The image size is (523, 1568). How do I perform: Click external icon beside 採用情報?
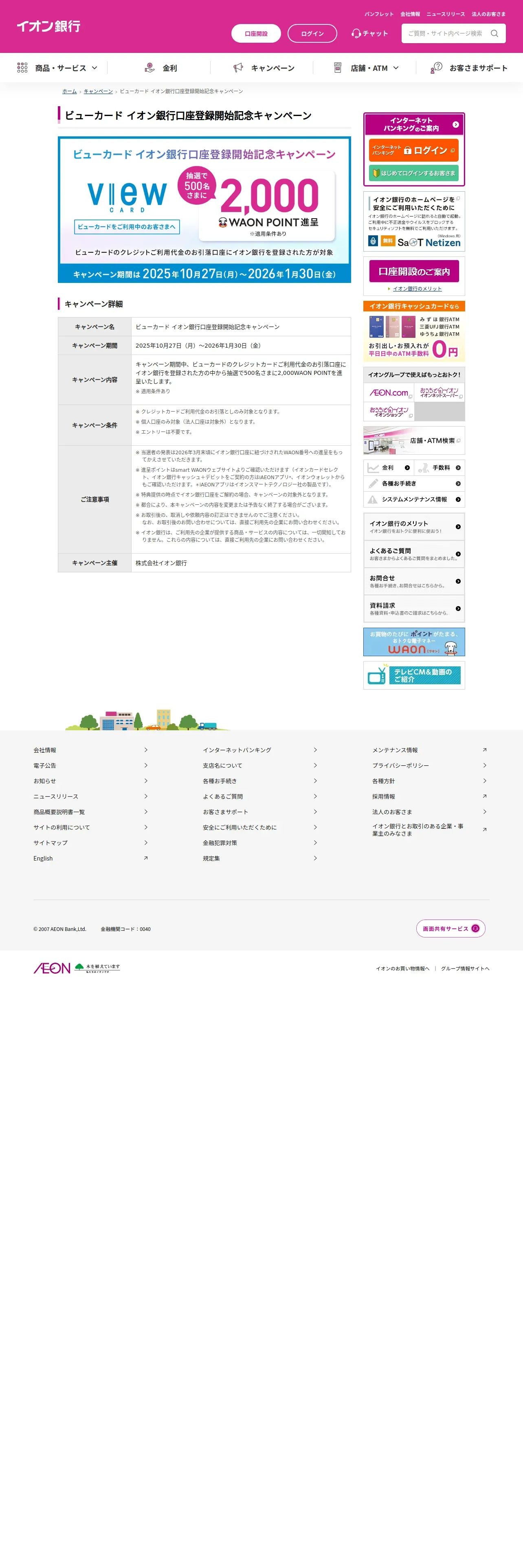(x=485, y=796)
